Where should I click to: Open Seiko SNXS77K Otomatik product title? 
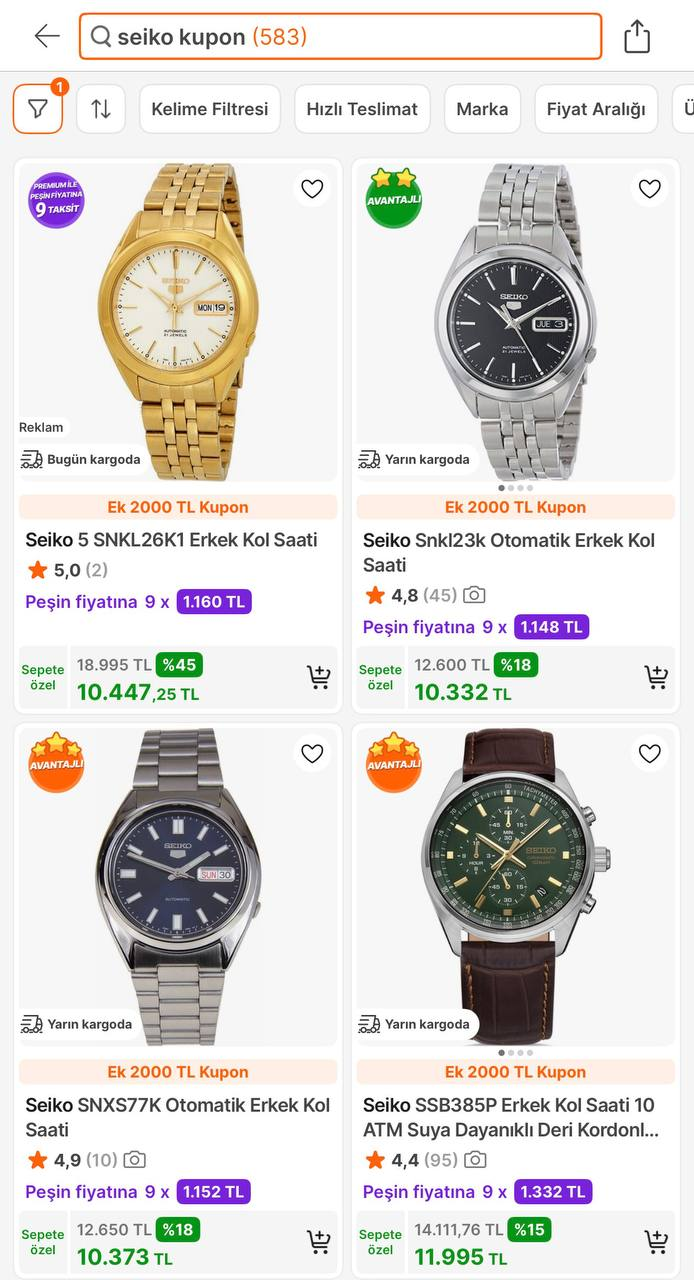tap(178, 1117)
